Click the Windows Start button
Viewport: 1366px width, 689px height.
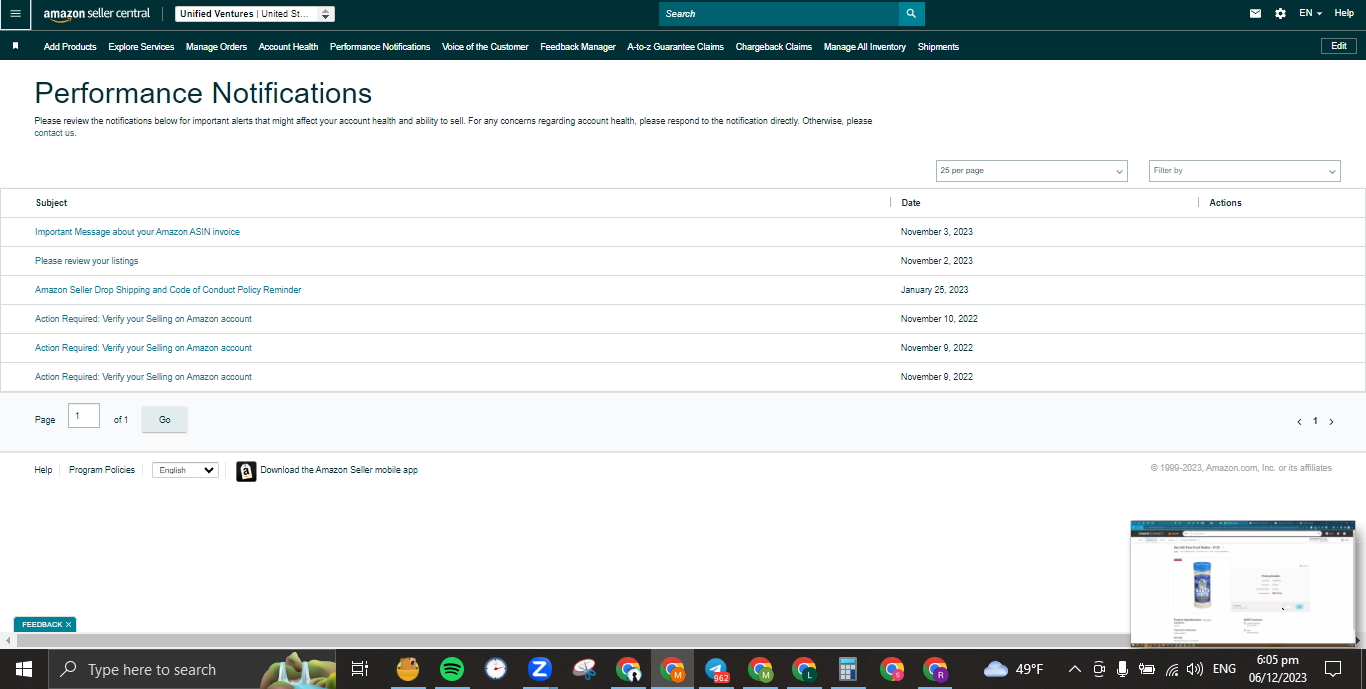pyautogui.click(x=24, y=669)
